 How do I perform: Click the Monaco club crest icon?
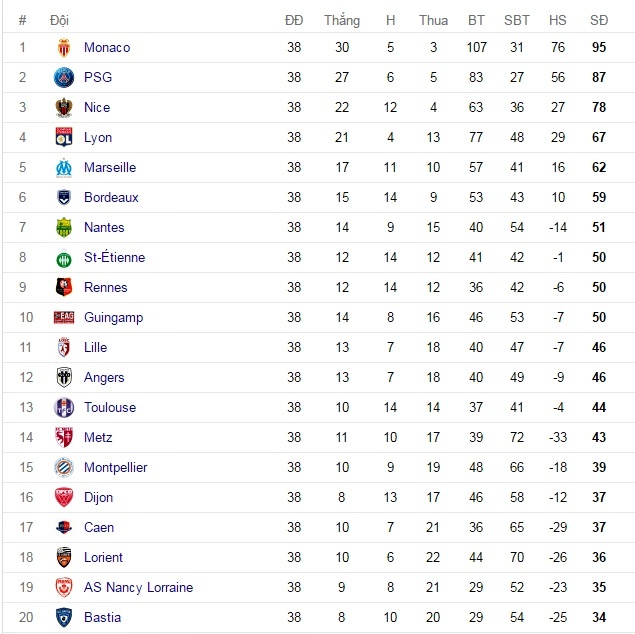tap(64, 48)
